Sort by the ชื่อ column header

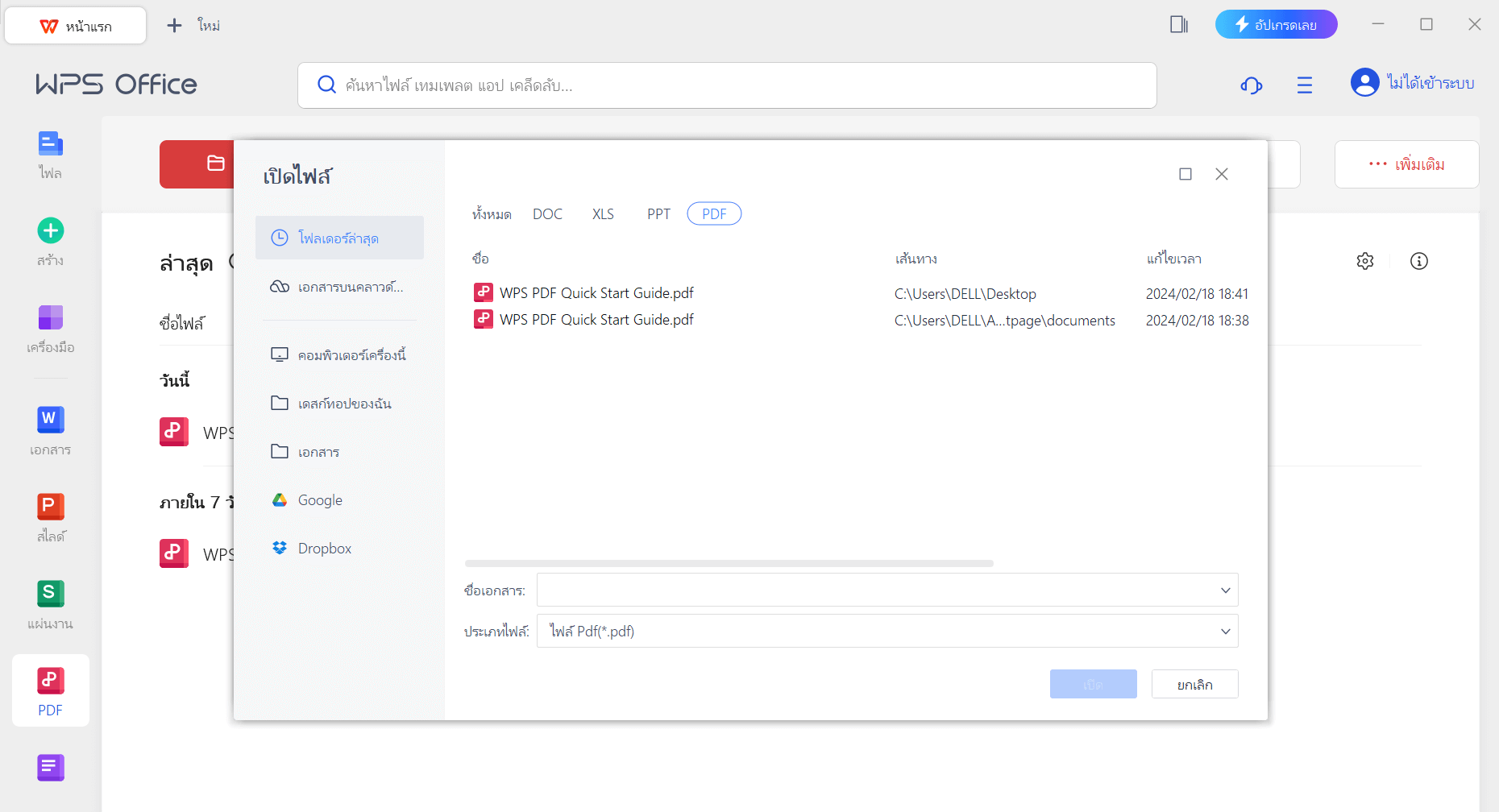(x=480, y=259)
